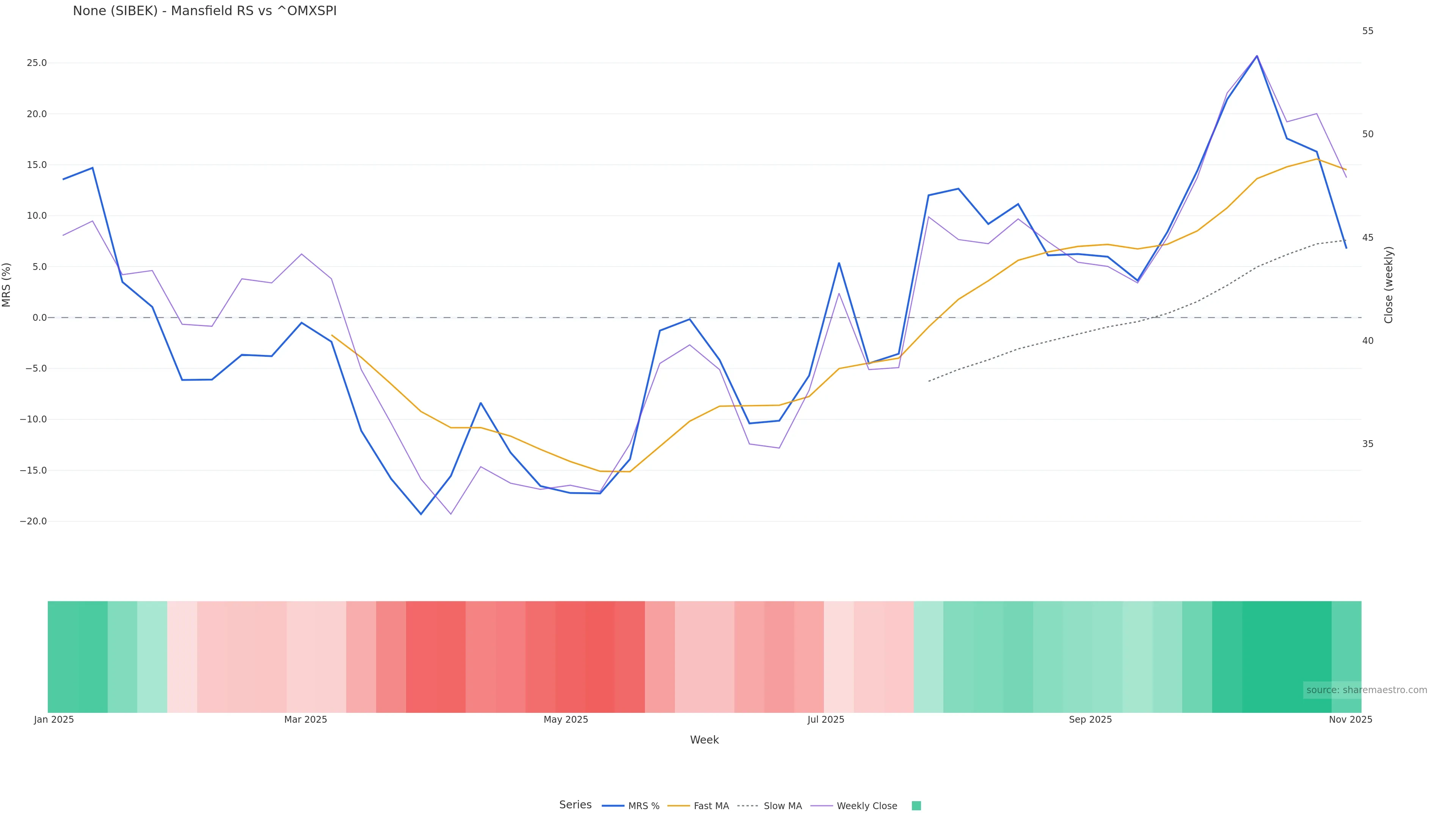The height and width of the screenshot is (819, 1456).
Task: Hide the Fast MA series via legend label
Action: [x=711, y=806]
